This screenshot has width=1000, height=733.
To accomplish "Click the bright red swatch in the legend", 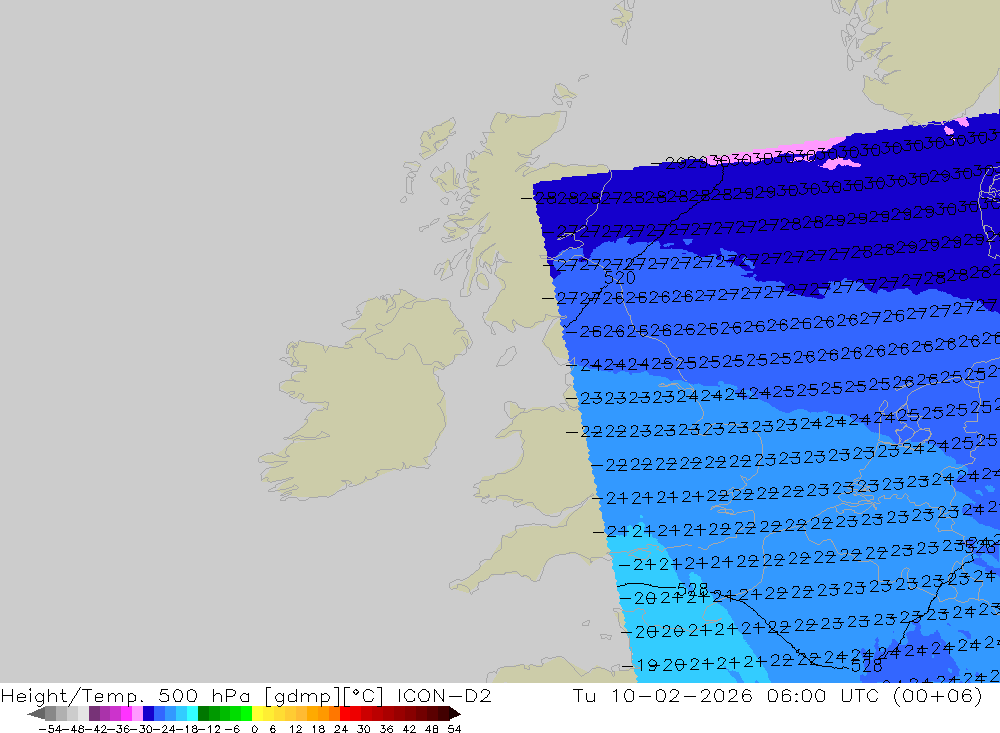I will point(345,714).
